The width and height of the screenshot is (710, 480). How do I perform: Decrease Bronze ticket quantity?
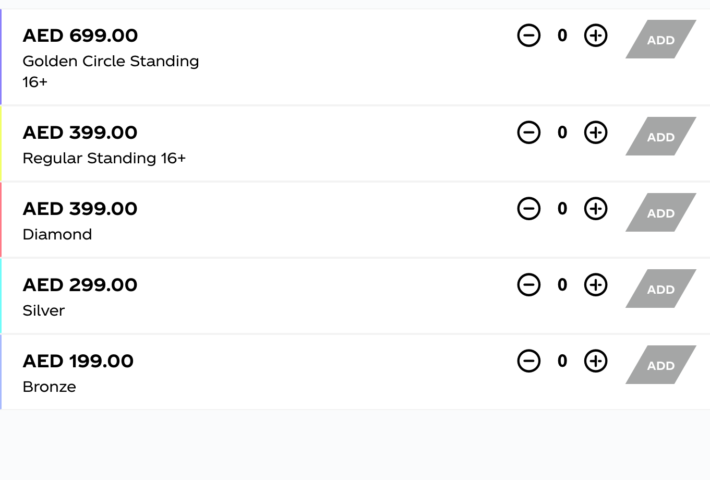tap(528, 361)
